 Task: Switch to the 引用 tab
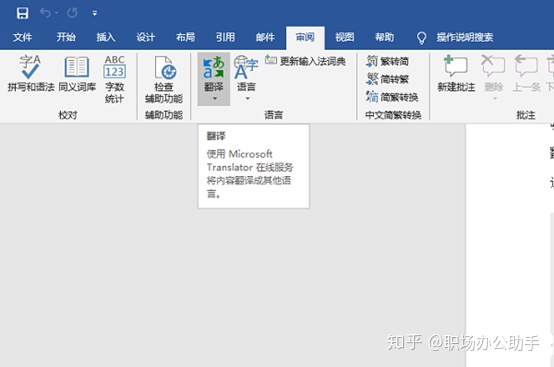225,37
